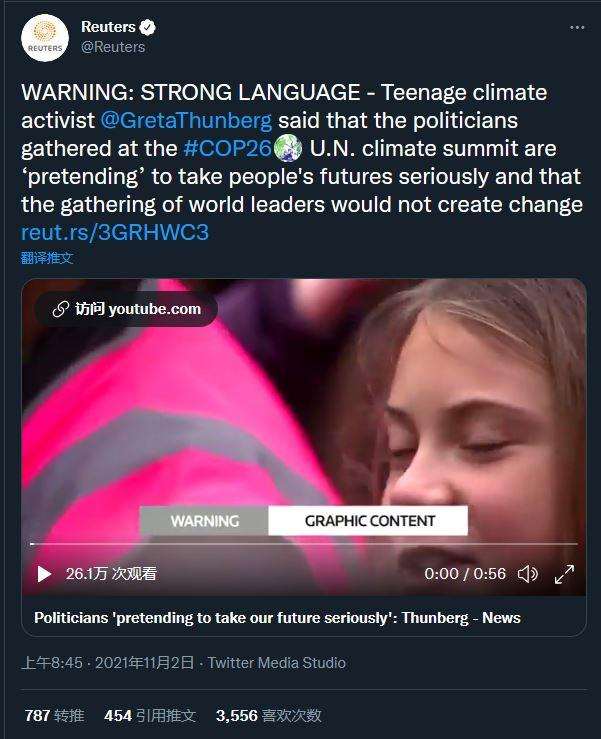Open the 访问 youtube.com visit badge
Viewport: 601px width, 739px height.
[127, 308]
